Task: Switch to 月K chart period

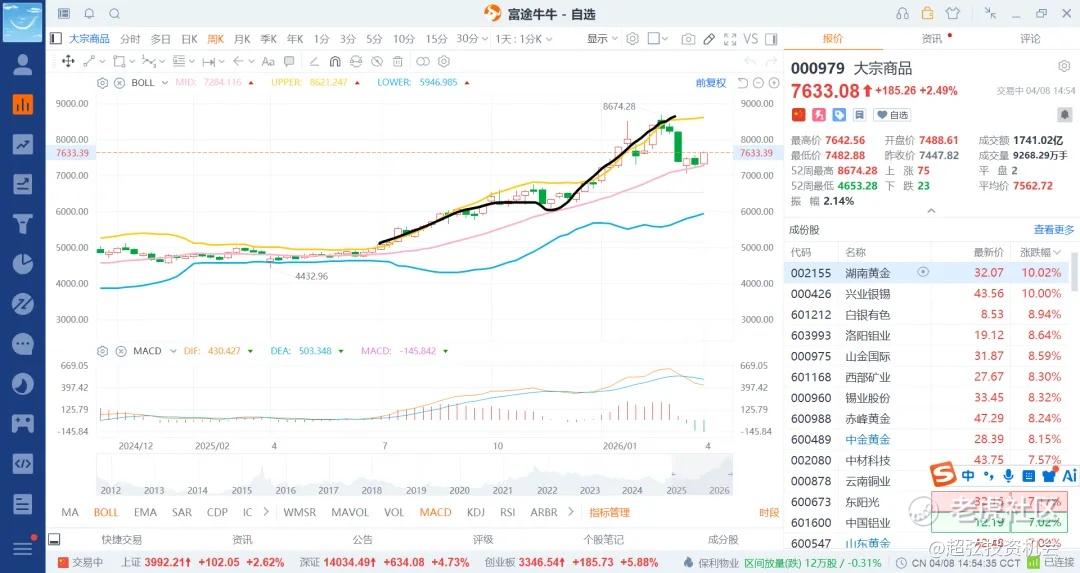Action: [242, 39]
